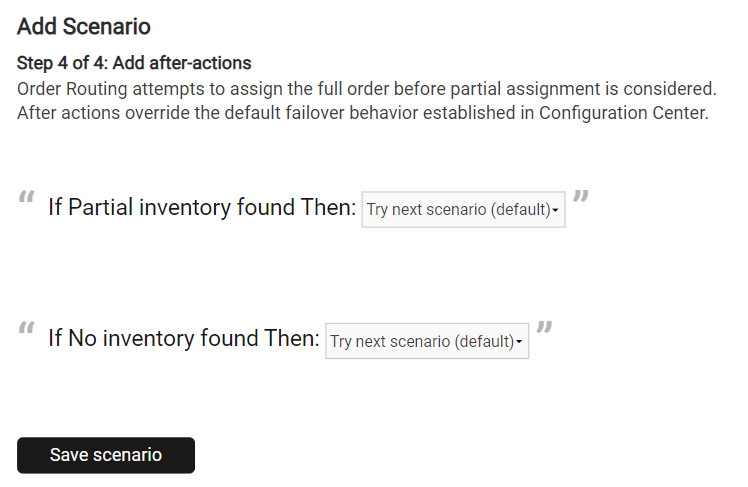
Task: Open the Partial inventory action dropdown
Action: click(x=462, y=210)
